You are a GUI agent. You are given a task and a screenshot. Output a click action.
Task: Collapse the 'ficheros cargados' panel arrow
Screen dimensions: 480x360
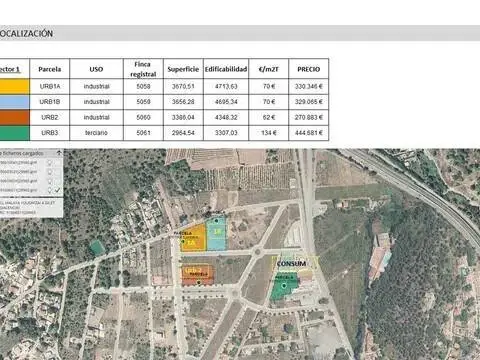point(59,153)
